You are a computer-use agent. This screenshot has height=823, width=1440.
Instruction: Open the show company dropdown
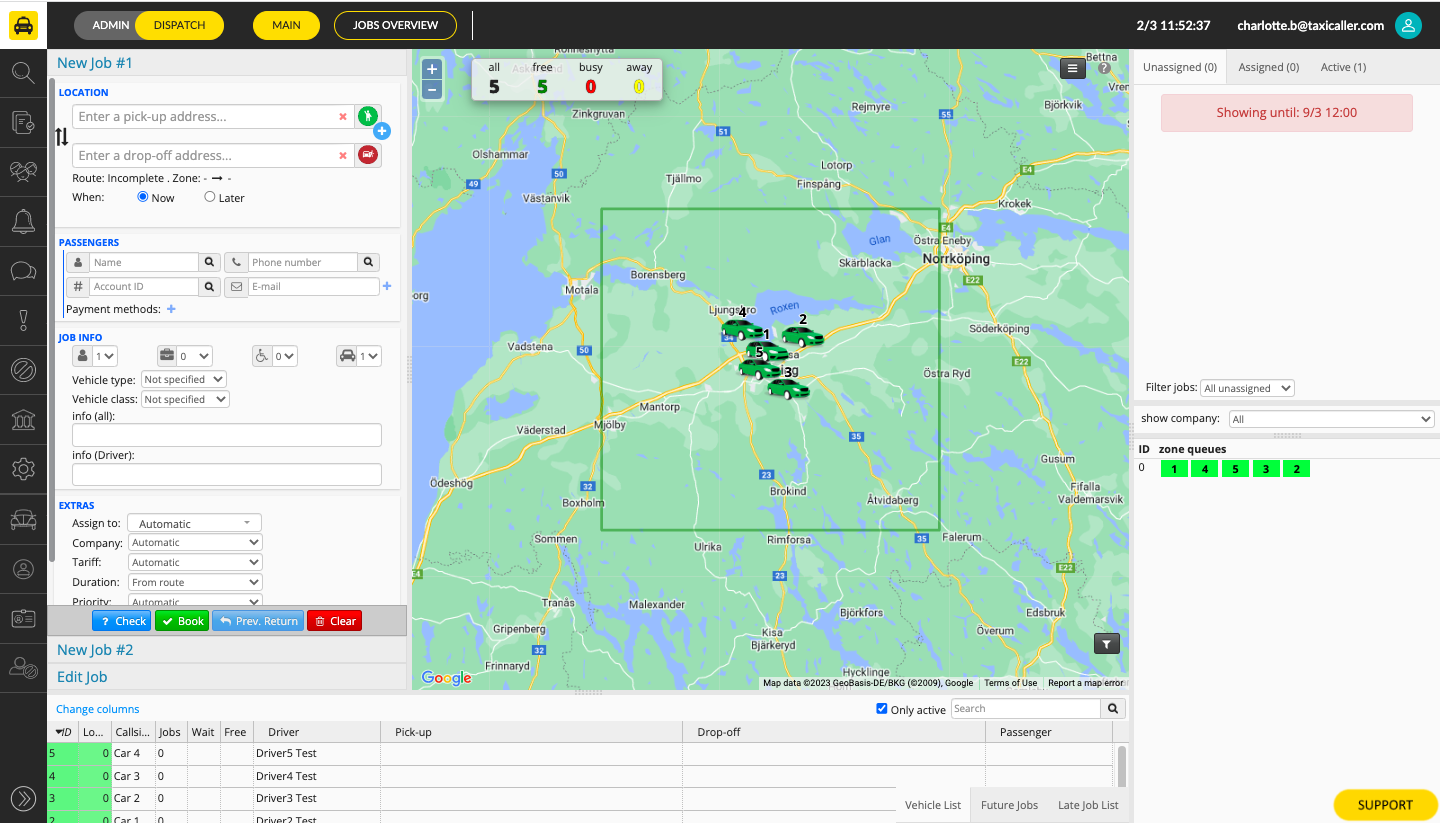[1331, 418]
